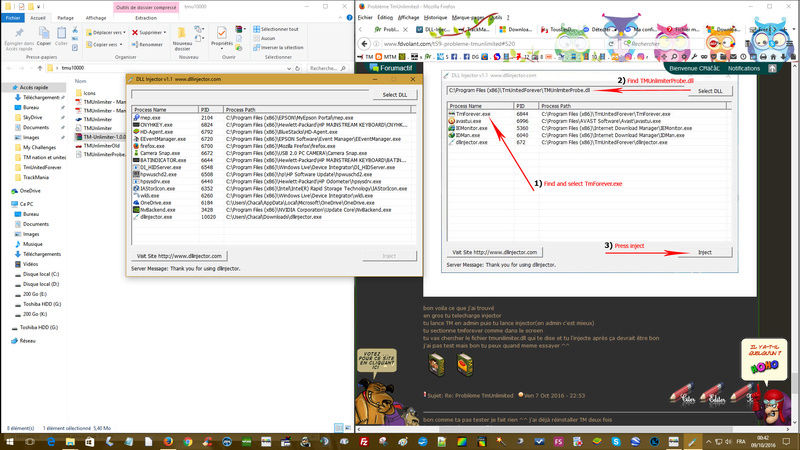Open Skype from taskbar
The width and height of the screenshot is (800, 450).
pos(616,442)
